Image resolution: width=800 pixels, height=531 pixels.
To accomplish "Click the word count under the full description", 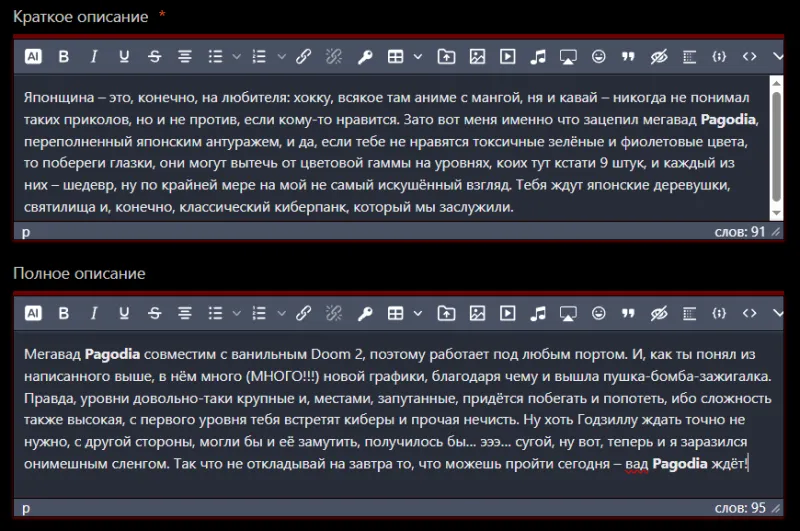I will click(741, 507).
